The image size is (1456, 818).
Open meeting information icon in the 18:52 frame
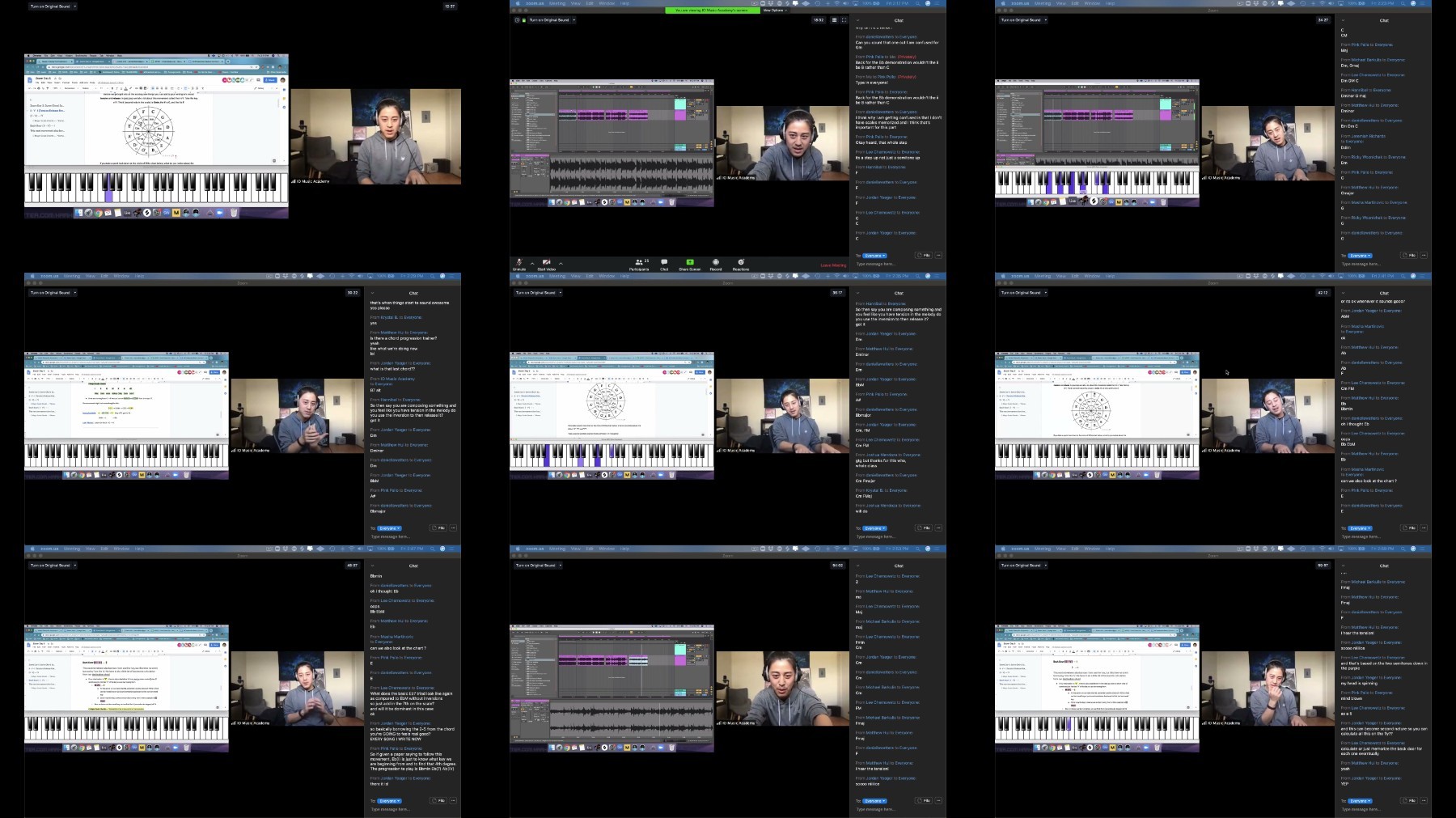516,20
